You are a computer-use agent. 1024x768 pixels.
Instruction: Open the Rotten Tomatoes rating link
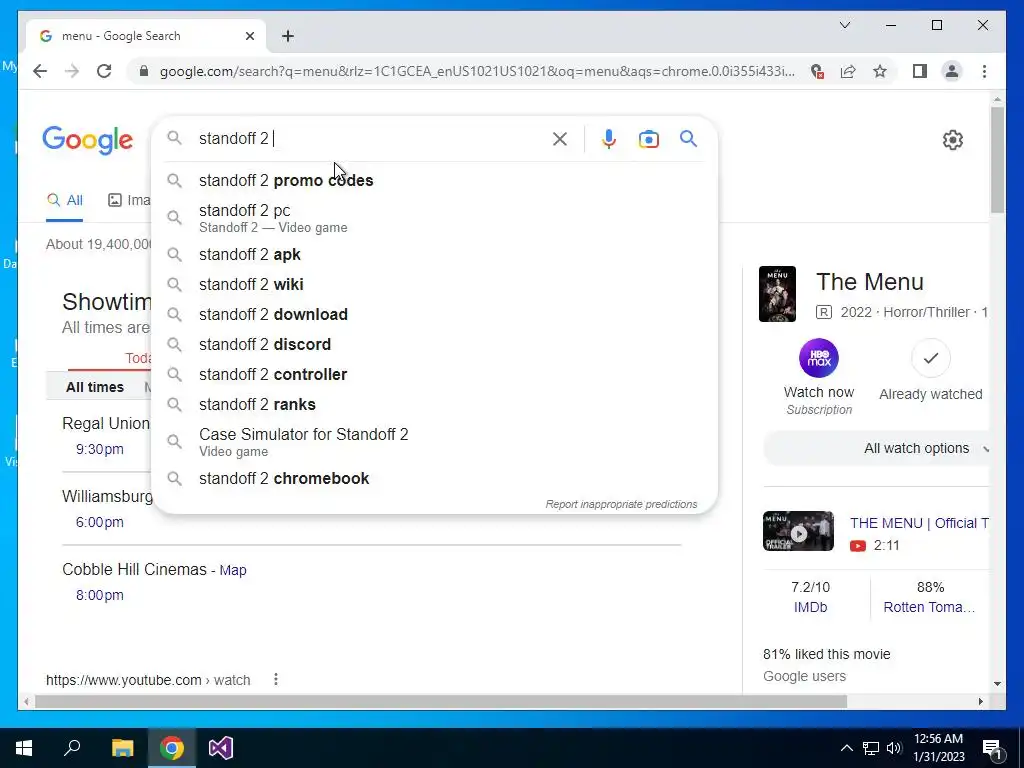click(929, 607)
